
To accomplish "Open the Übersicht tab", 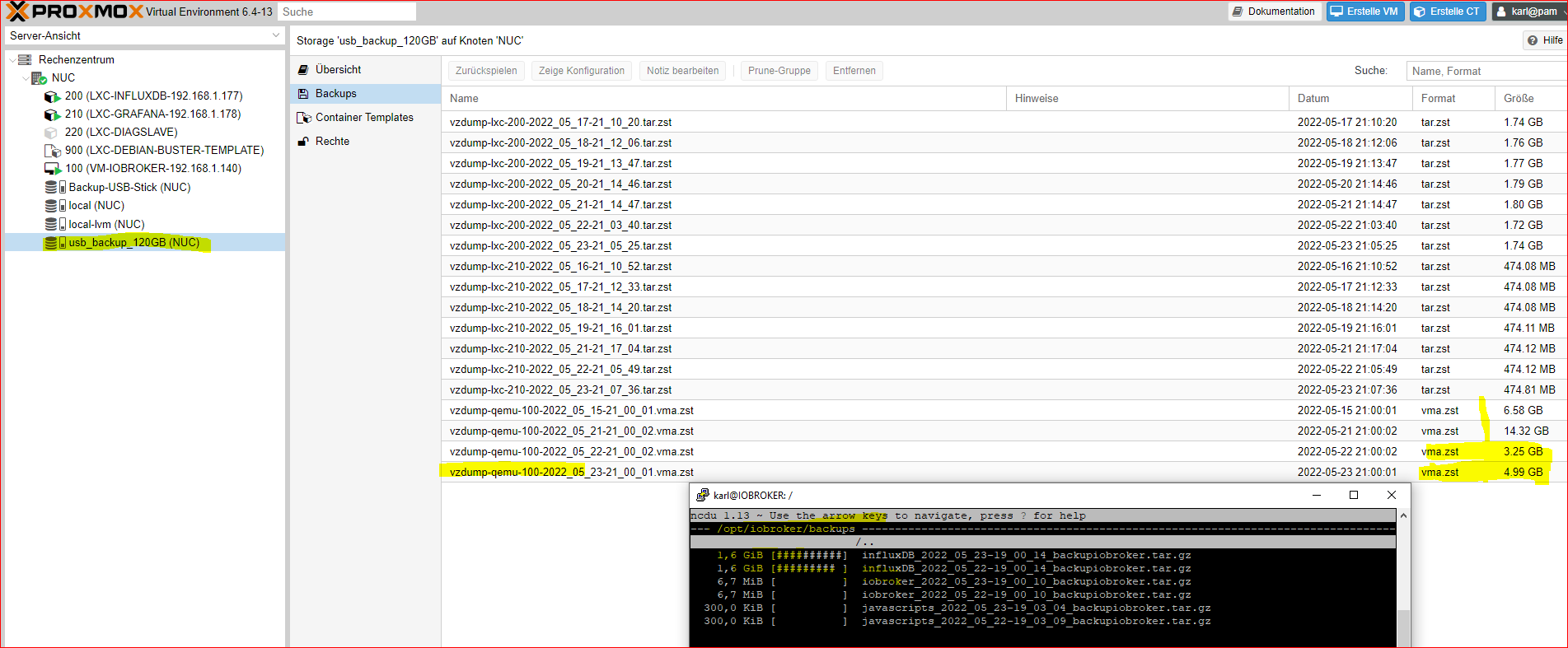I will 366,70.
